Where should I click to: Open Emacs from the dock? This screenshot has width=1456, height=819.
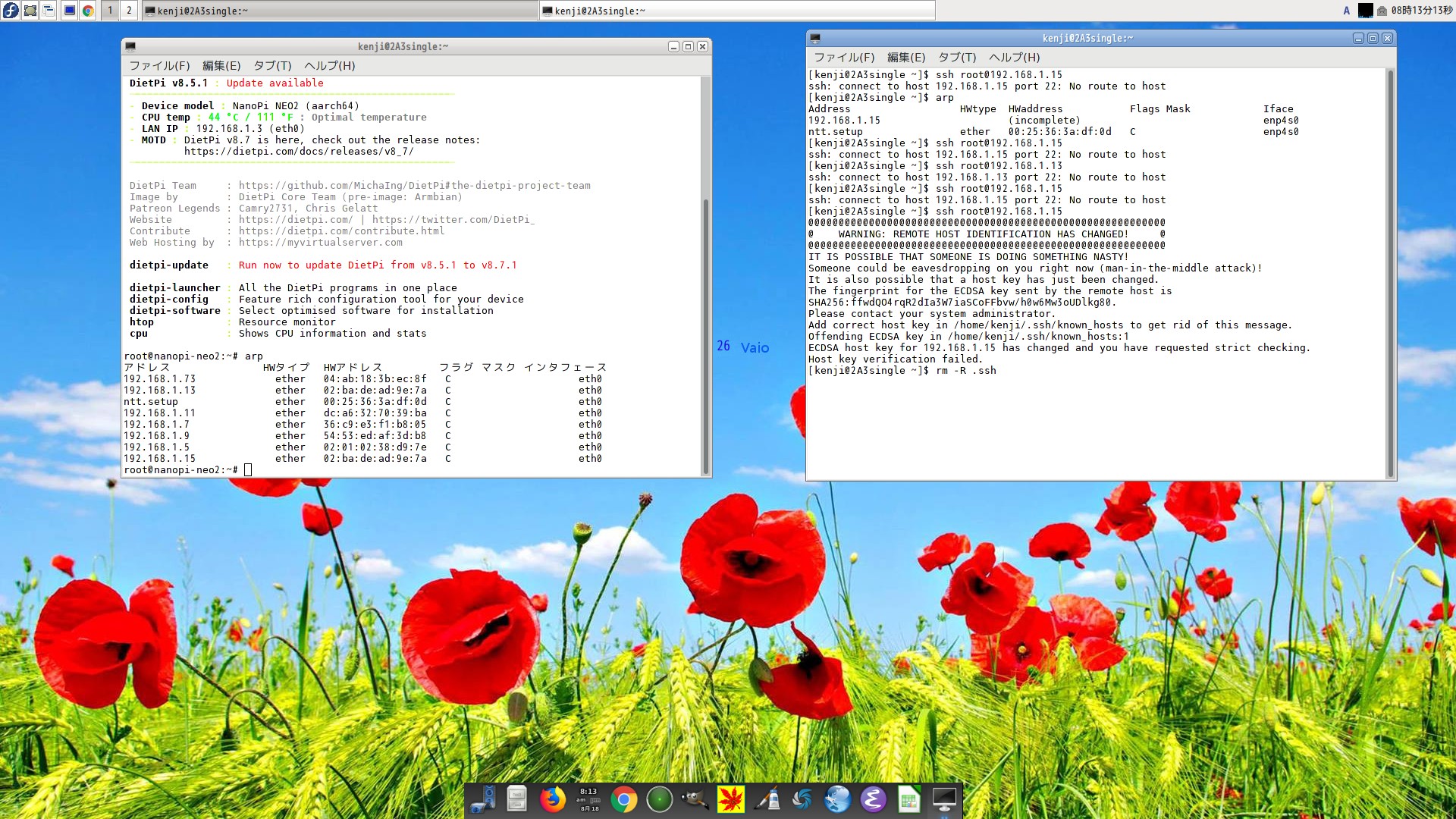click(873, 799)
